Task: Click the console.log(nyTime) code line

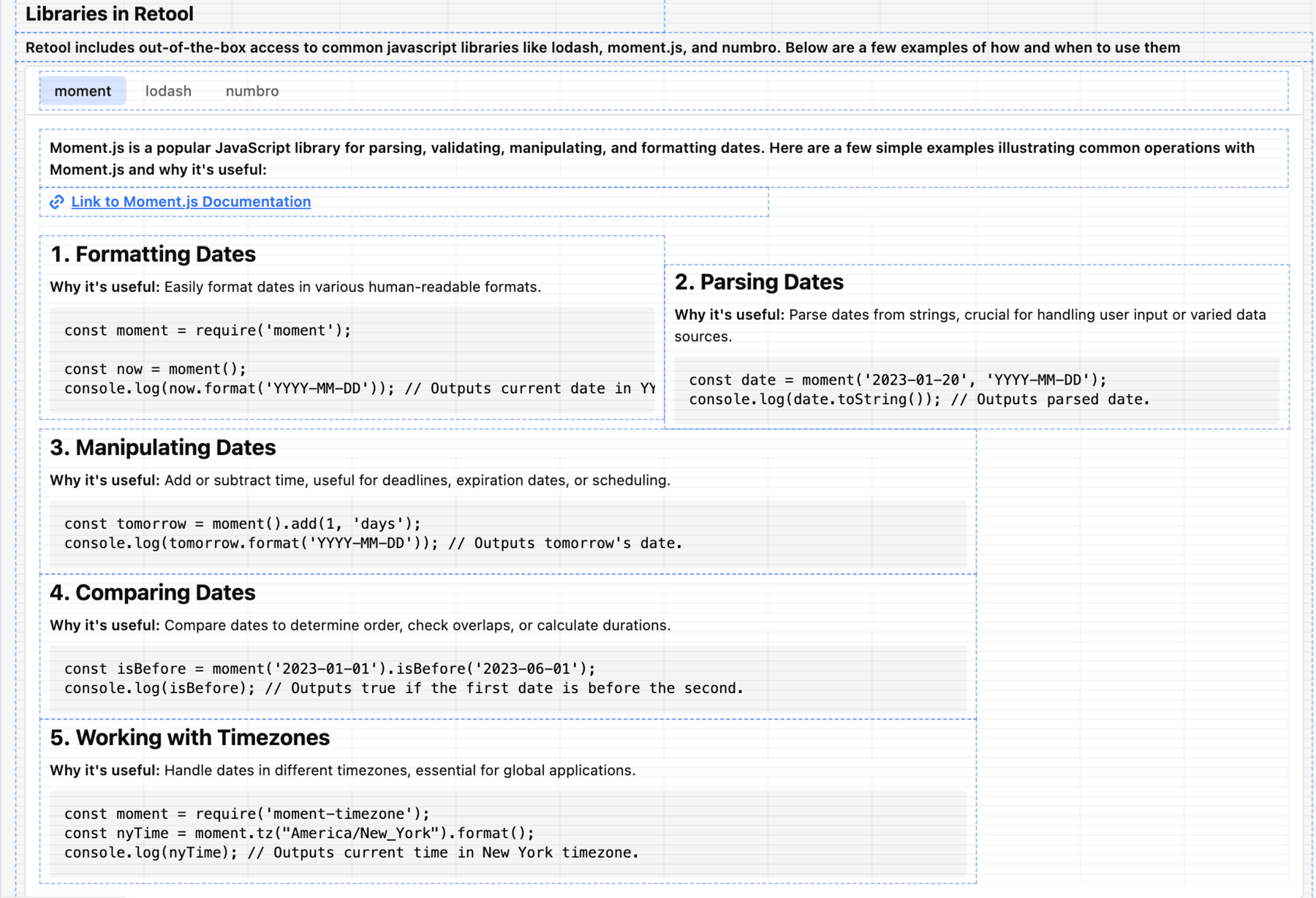Action: 352,853
